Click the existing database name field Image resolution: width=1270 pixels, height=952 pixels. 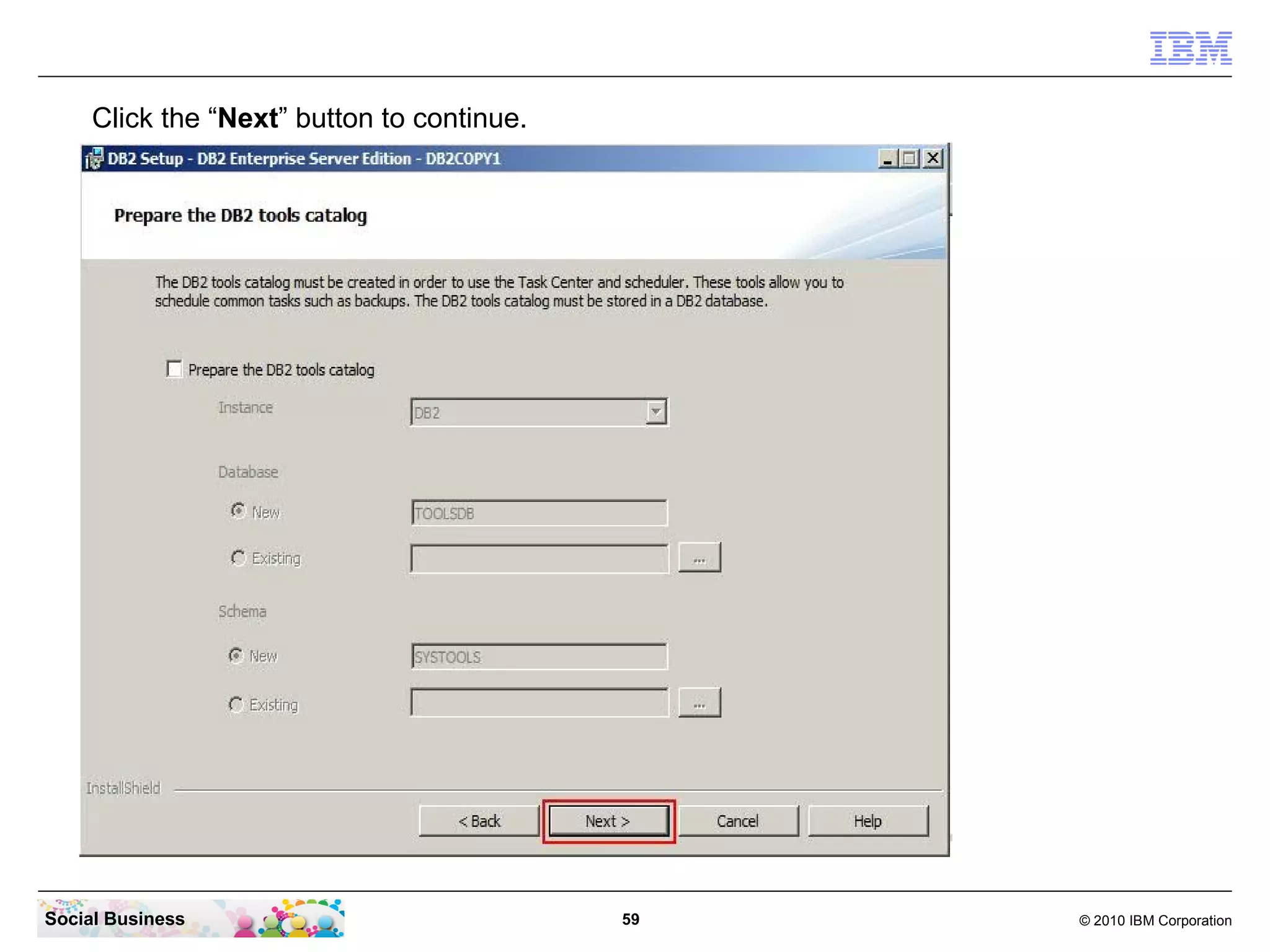point(540,559)
